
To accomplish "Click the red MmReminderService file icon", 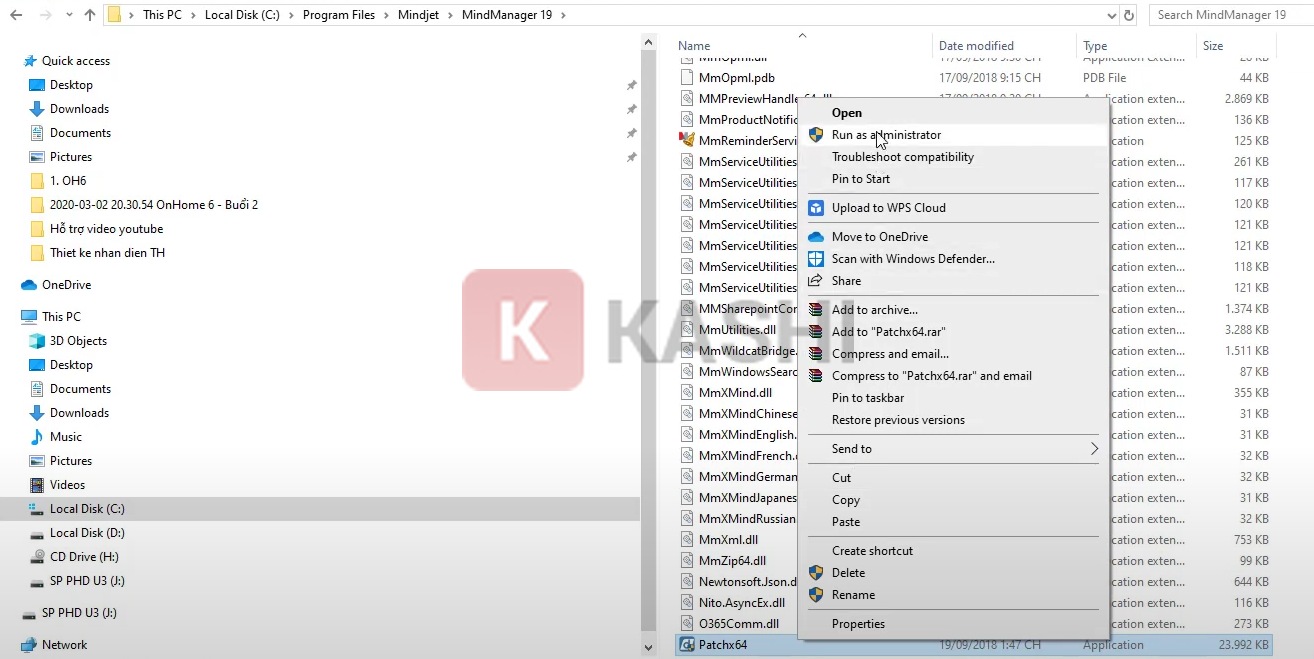I will point(687,140).
